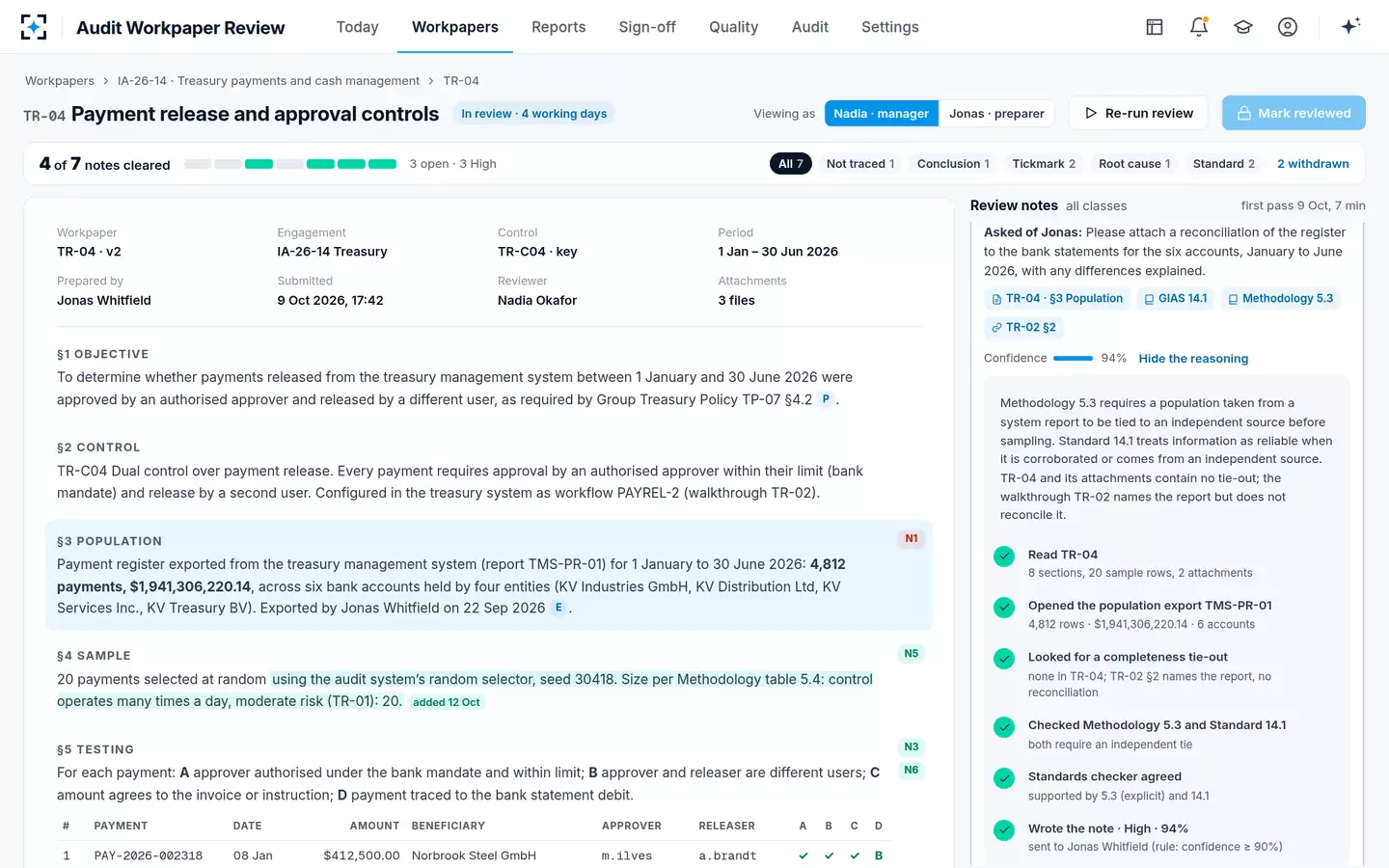Viewport: 1389px width, 868px height.
Task: Open the TR-02 §2 link chip
Action: point(1023,328)
